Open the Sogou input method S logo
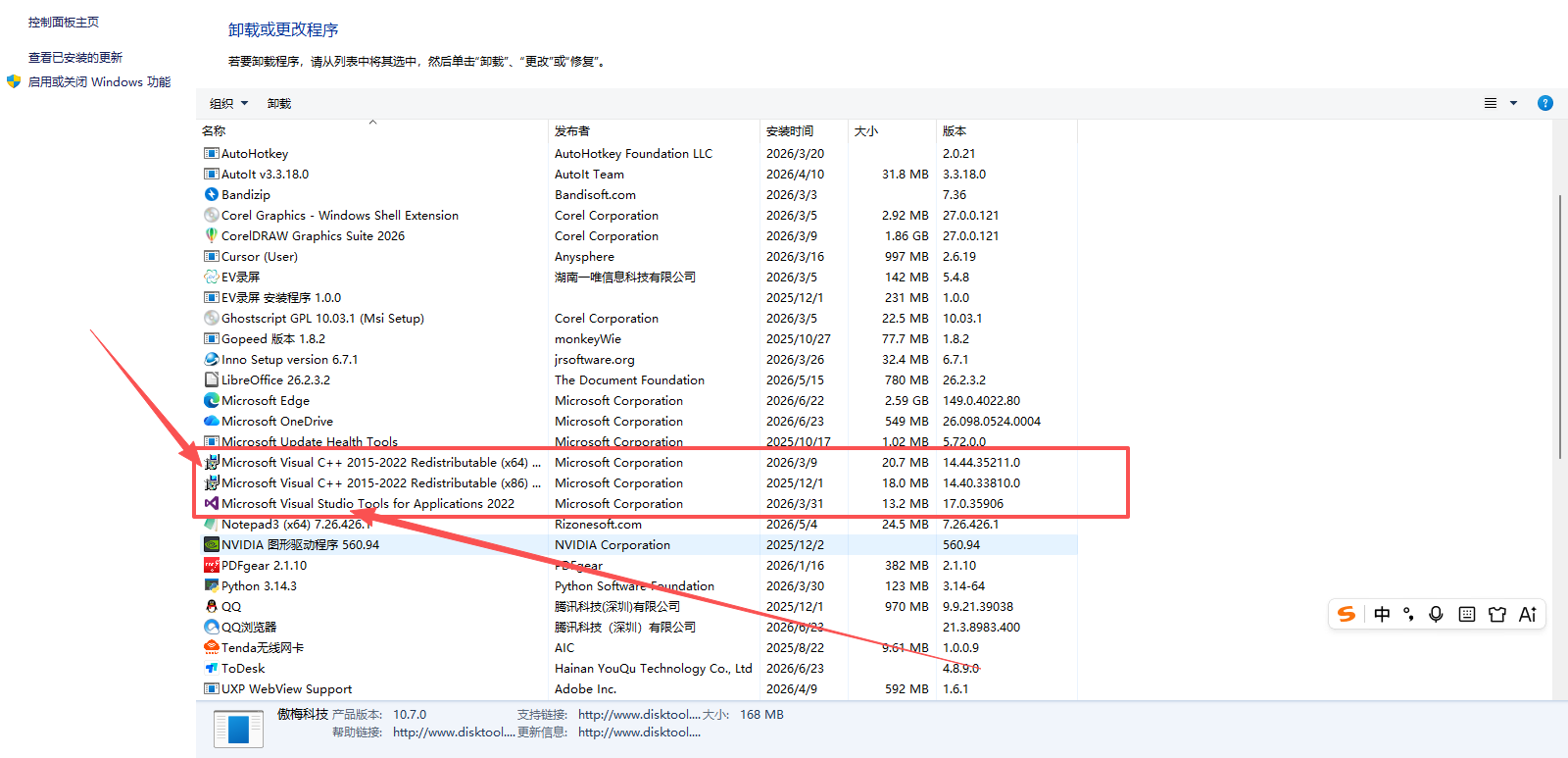 coord(1347,614)
